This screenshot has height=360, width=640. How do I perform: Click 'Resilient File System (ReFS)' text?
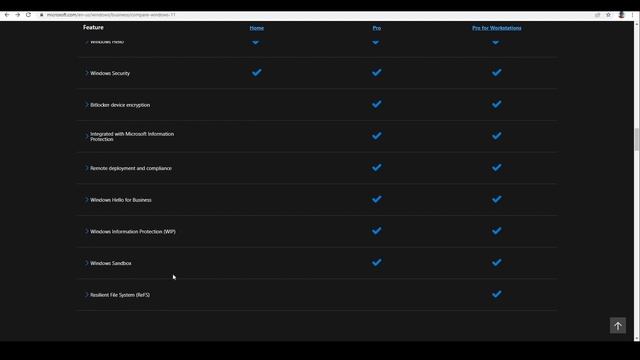tap(120, 295)
